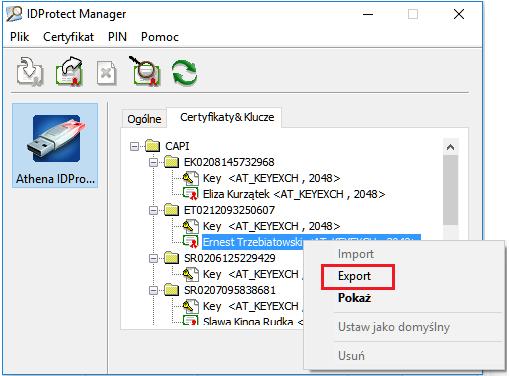Select the SR0206125229429 tree row

tap(230, 258)
